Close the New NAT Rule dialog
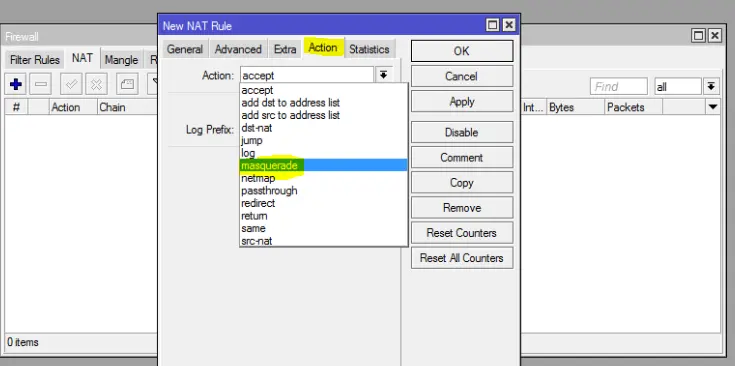This screenshot has height=366, width=735. pyautogui.click(x=509, y=25)
